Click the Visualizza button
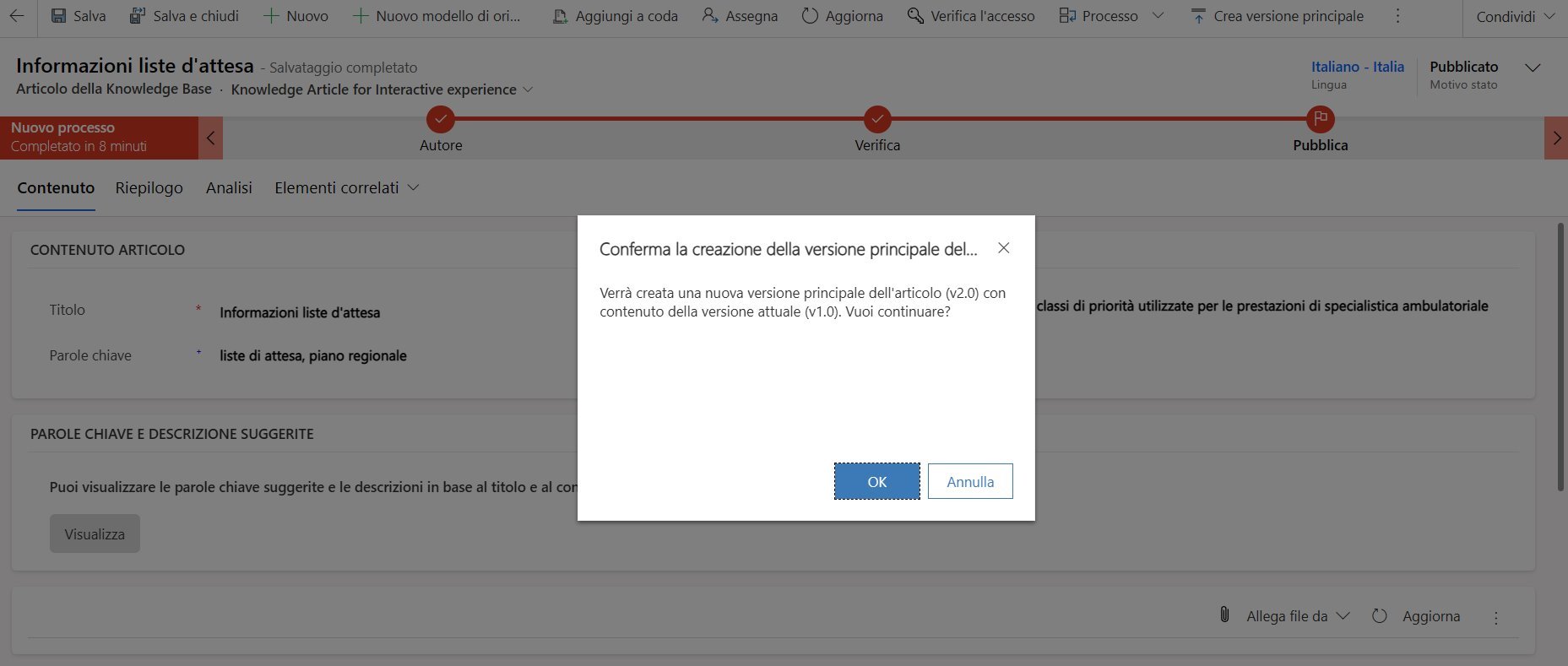Image resolution: width=1568 pixels, height=666 pixels. point(95,533)
